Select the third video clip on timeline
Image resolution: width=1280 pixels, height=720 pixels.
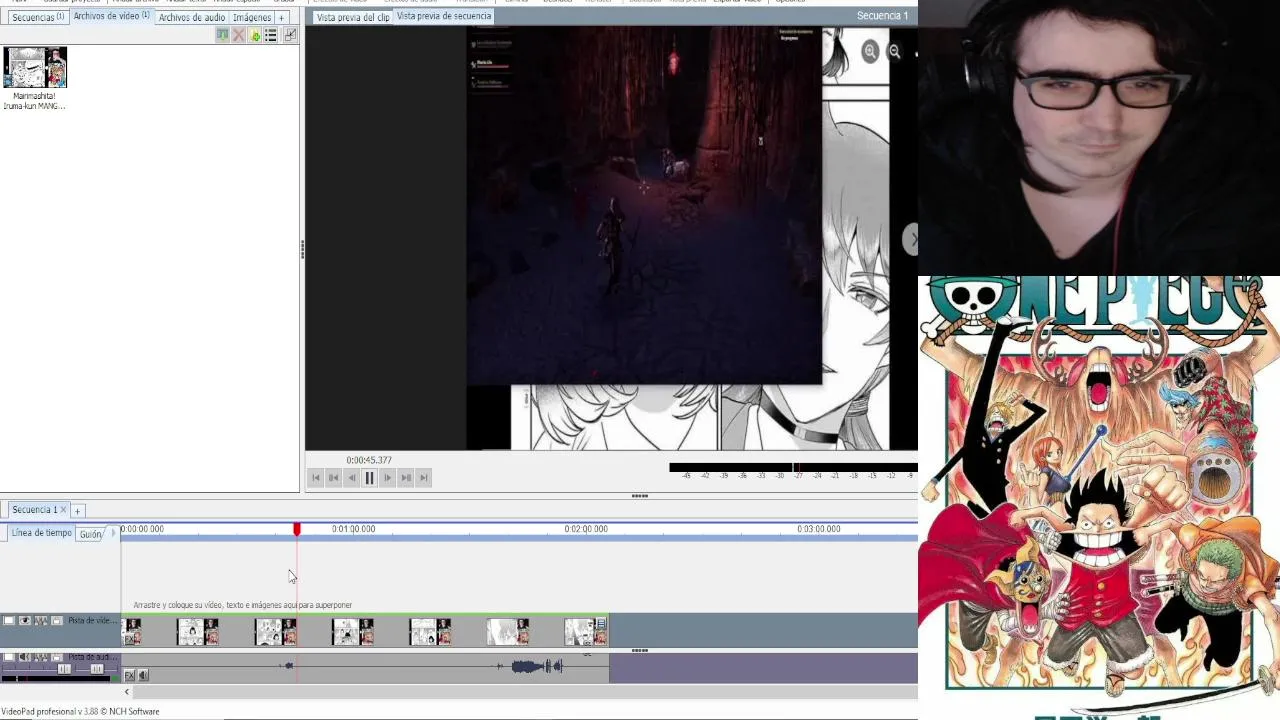(275, 632)
